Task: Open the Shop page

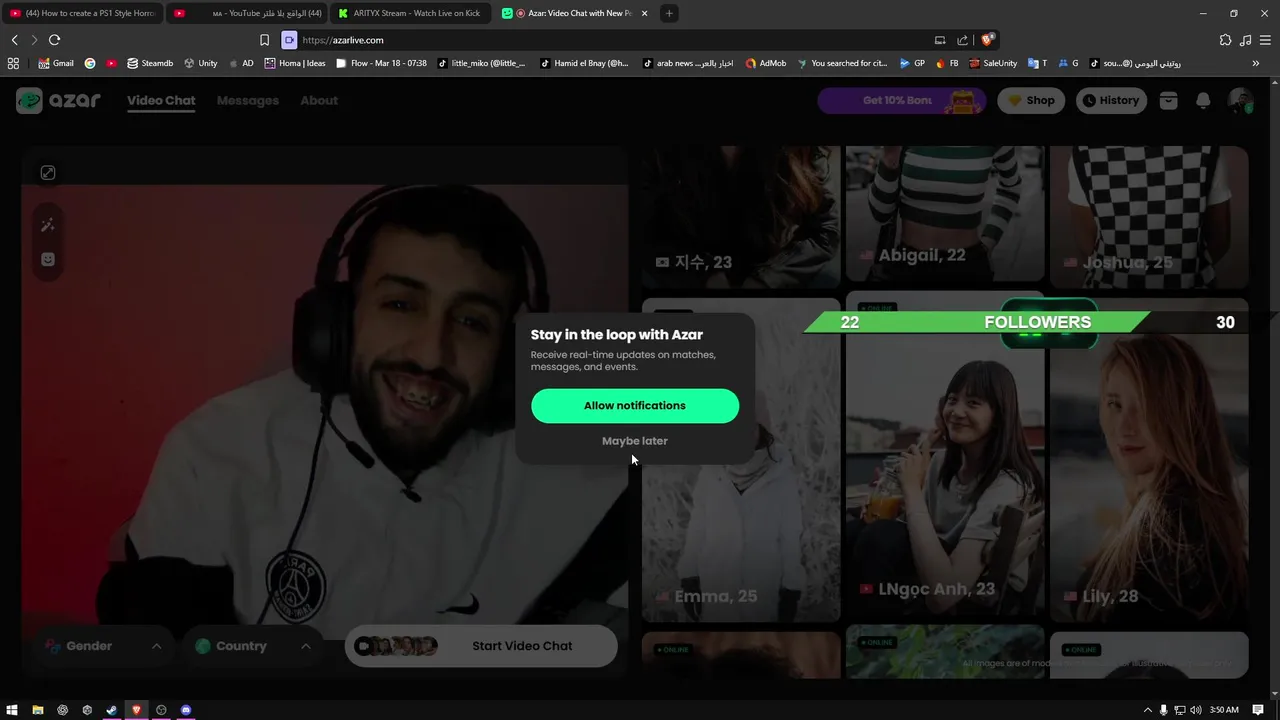Action: [1031, 100]
